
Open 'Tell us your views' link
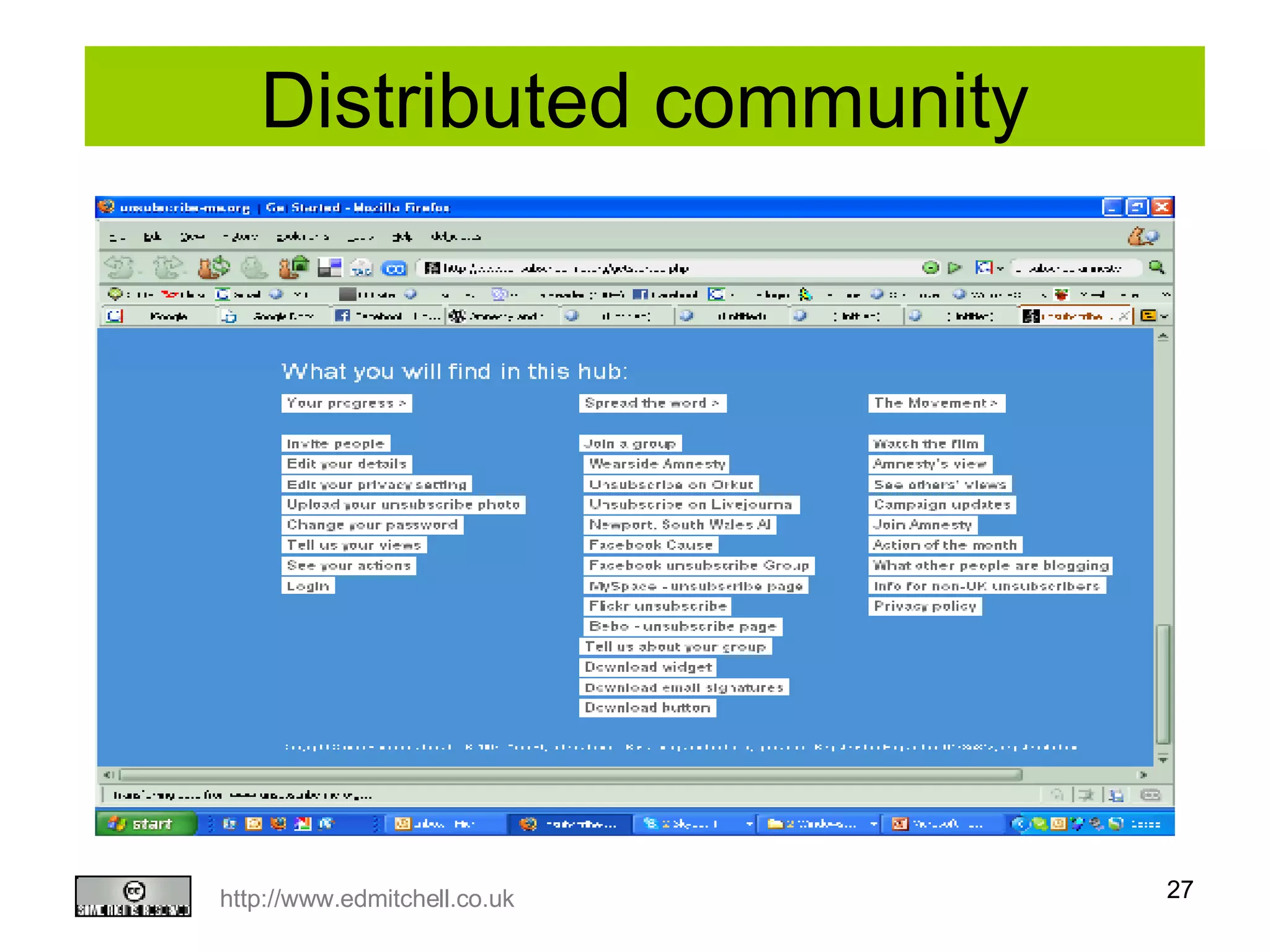click(x=354, y=545)
